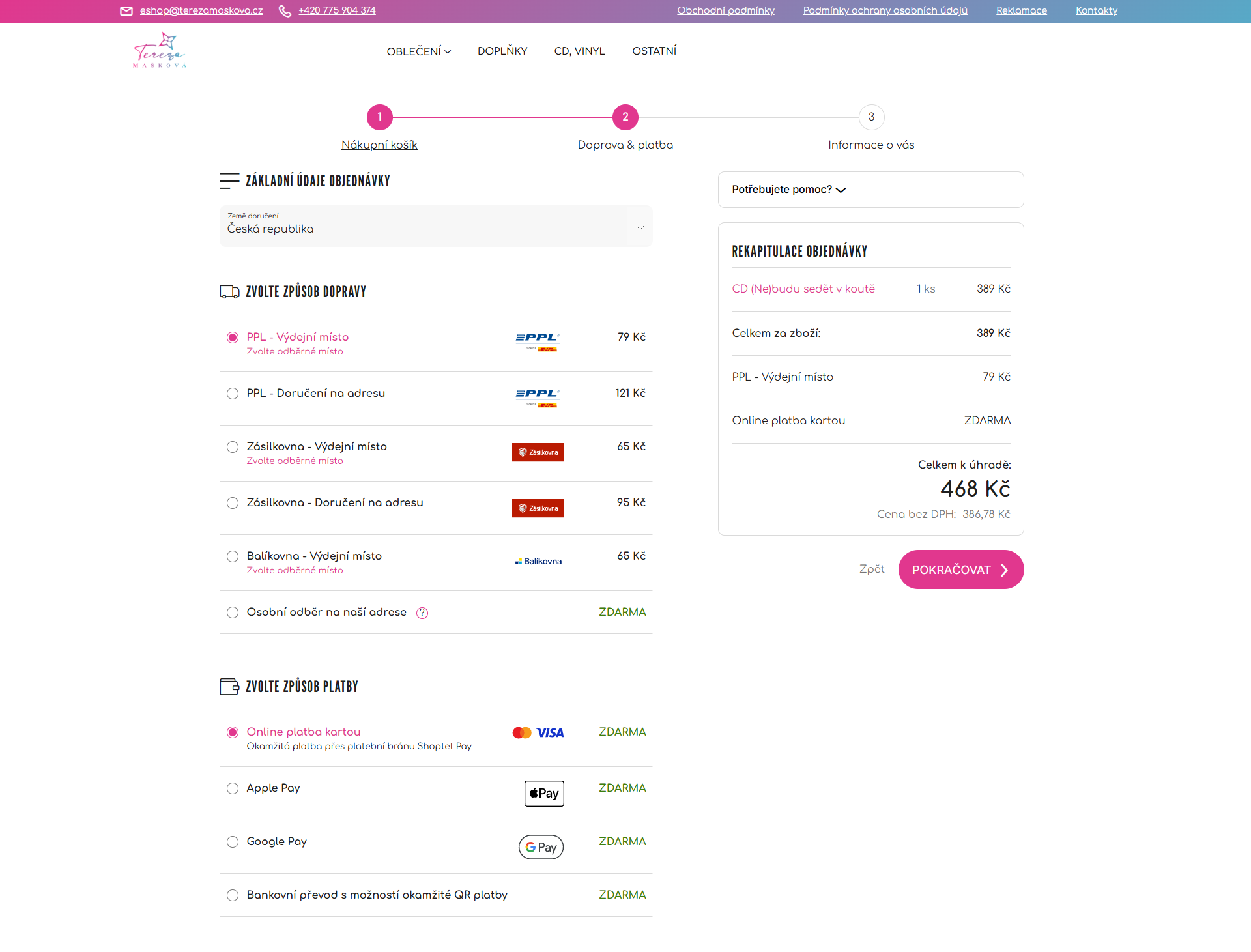Click the Google Pay logo

(541, 847)
